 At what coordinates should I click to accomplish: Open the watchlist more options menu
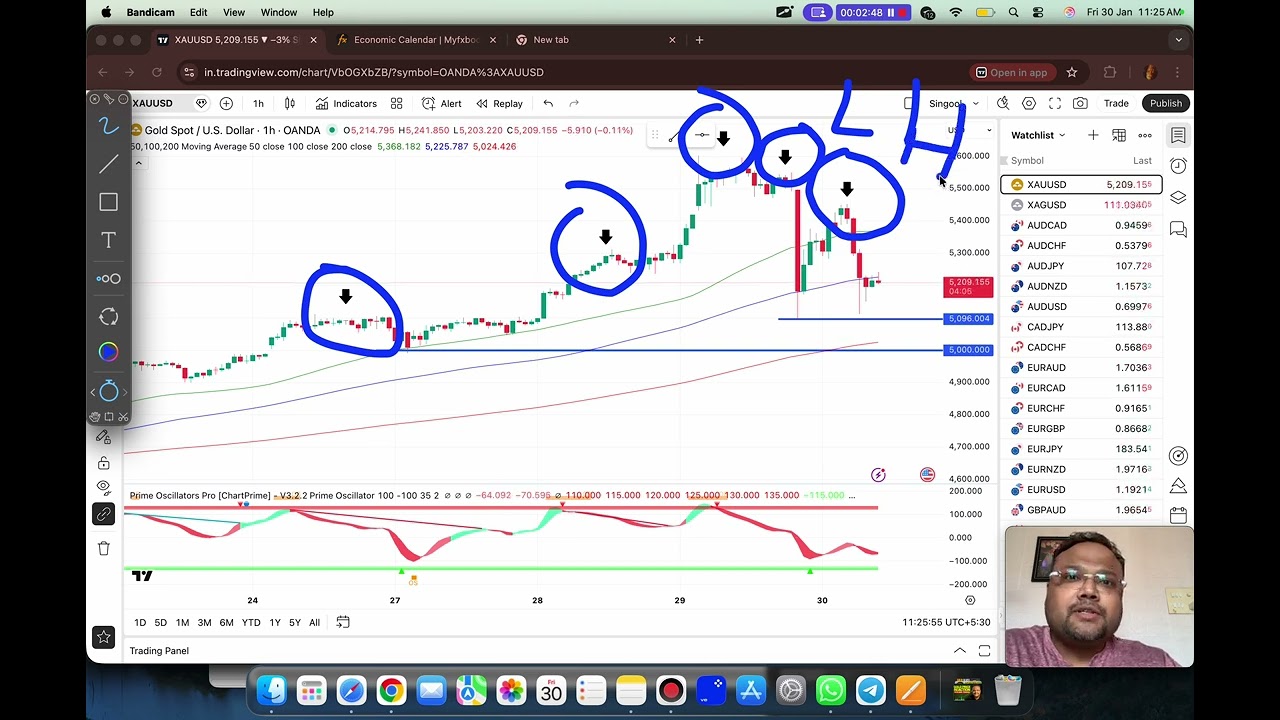[x=1145, y=135]
